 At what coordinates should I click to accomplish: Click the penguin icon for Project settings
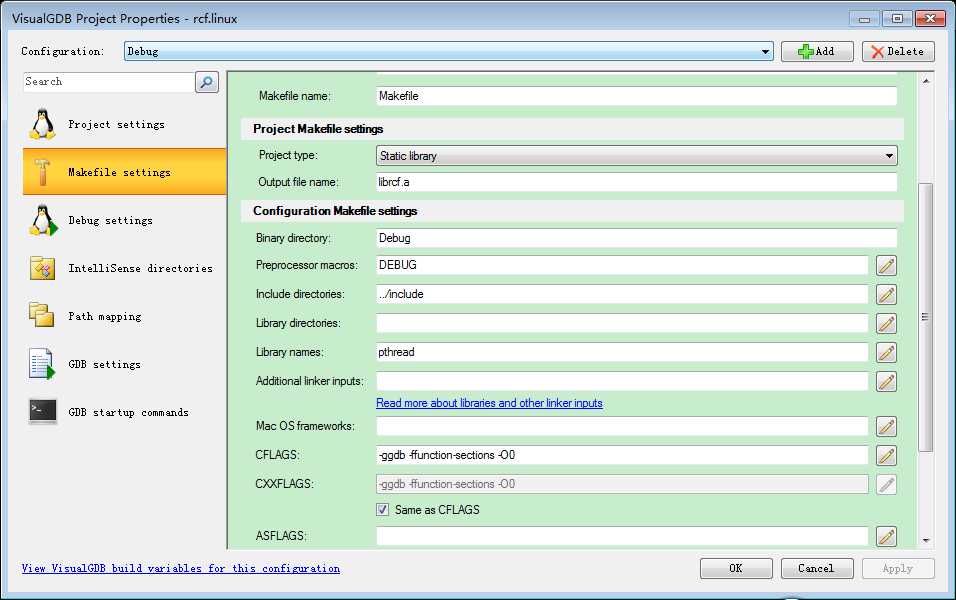pyautogui.click(x=42, y=124)
